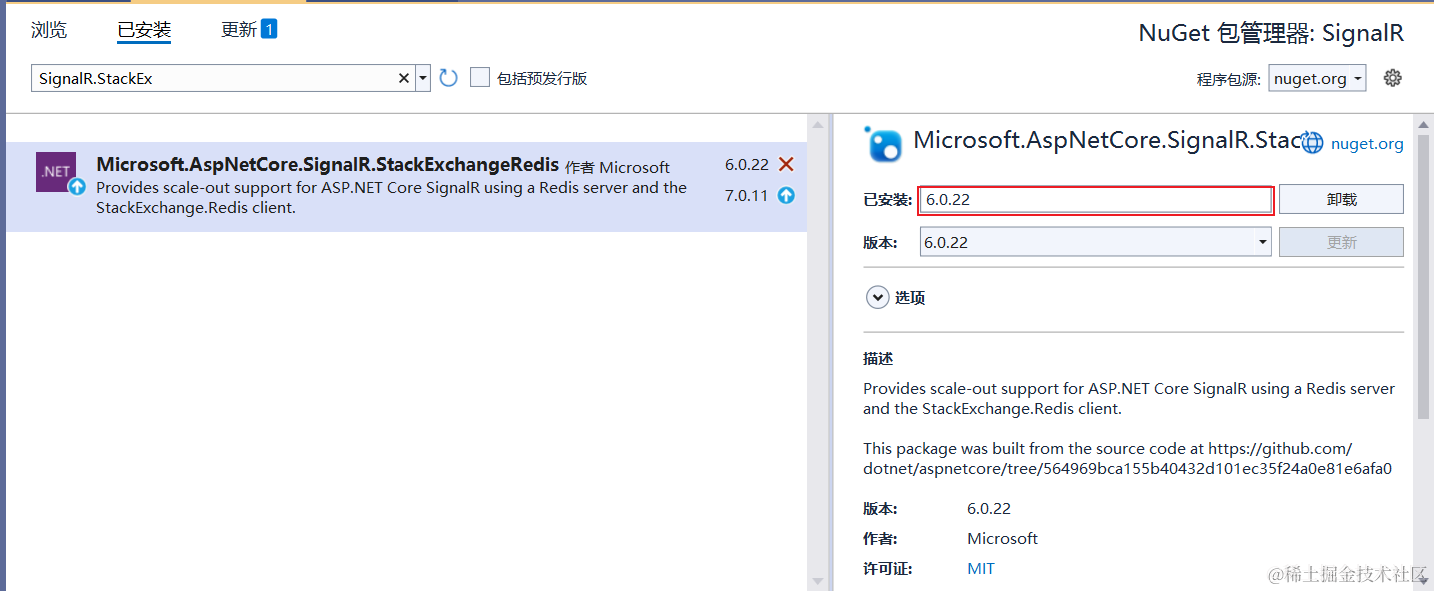This screenshot has height=591, width=1434.
Task: Open the 版本 version dropdown
Action: click(1262, 241)
